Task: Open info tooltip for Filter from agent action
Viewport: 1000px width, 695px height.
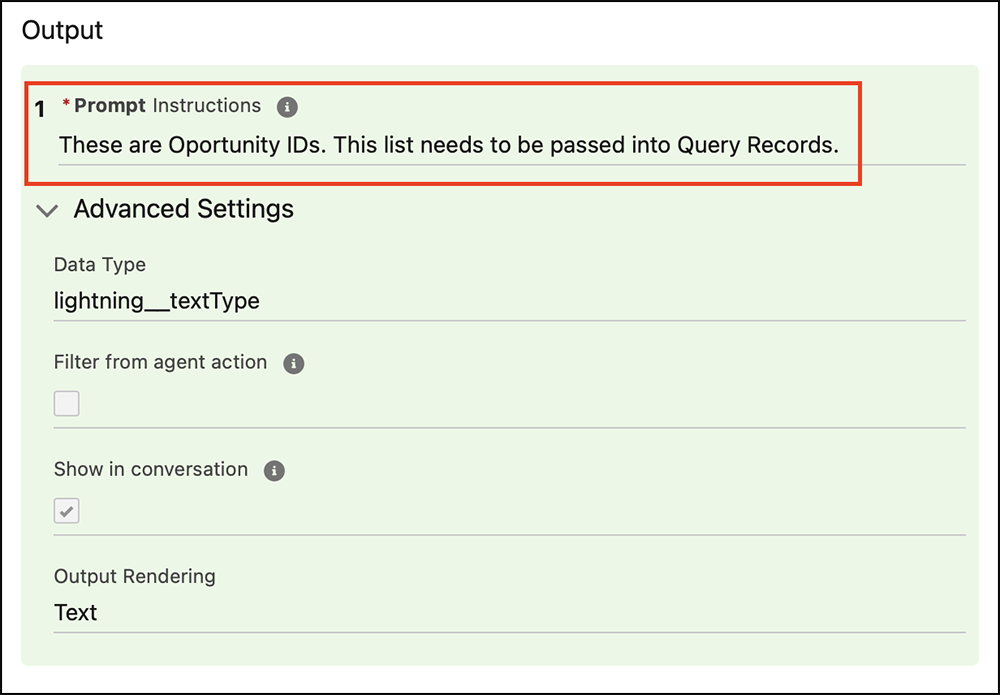Action: pyautogui.click(x=293, y=363)
